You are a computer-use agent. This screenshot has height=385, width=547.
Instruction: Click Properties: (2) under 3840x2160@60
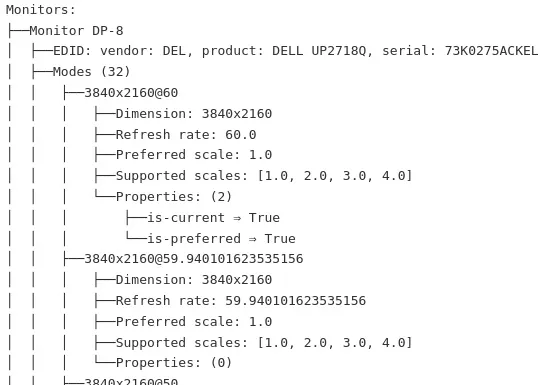[174, 197]
